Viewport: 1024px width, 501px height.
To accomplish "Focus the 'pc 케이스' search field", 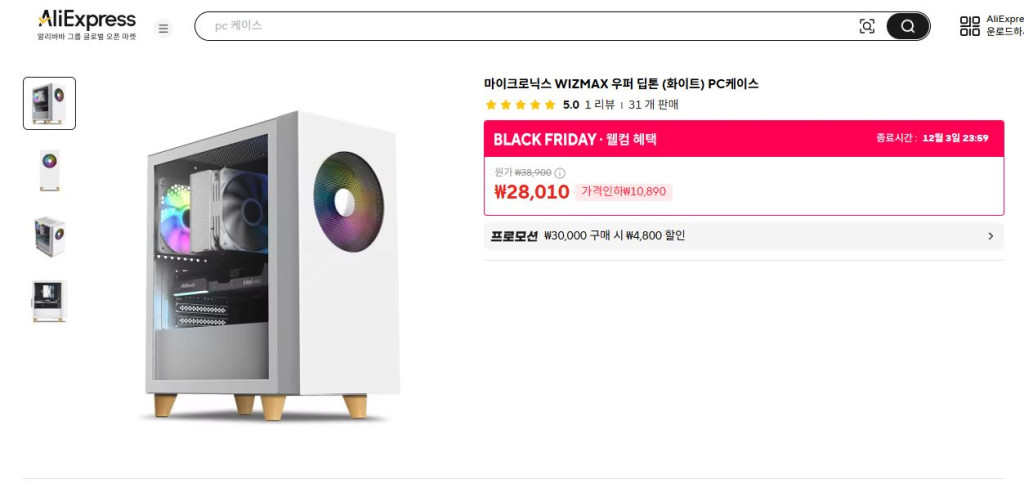I will point(520,26).
